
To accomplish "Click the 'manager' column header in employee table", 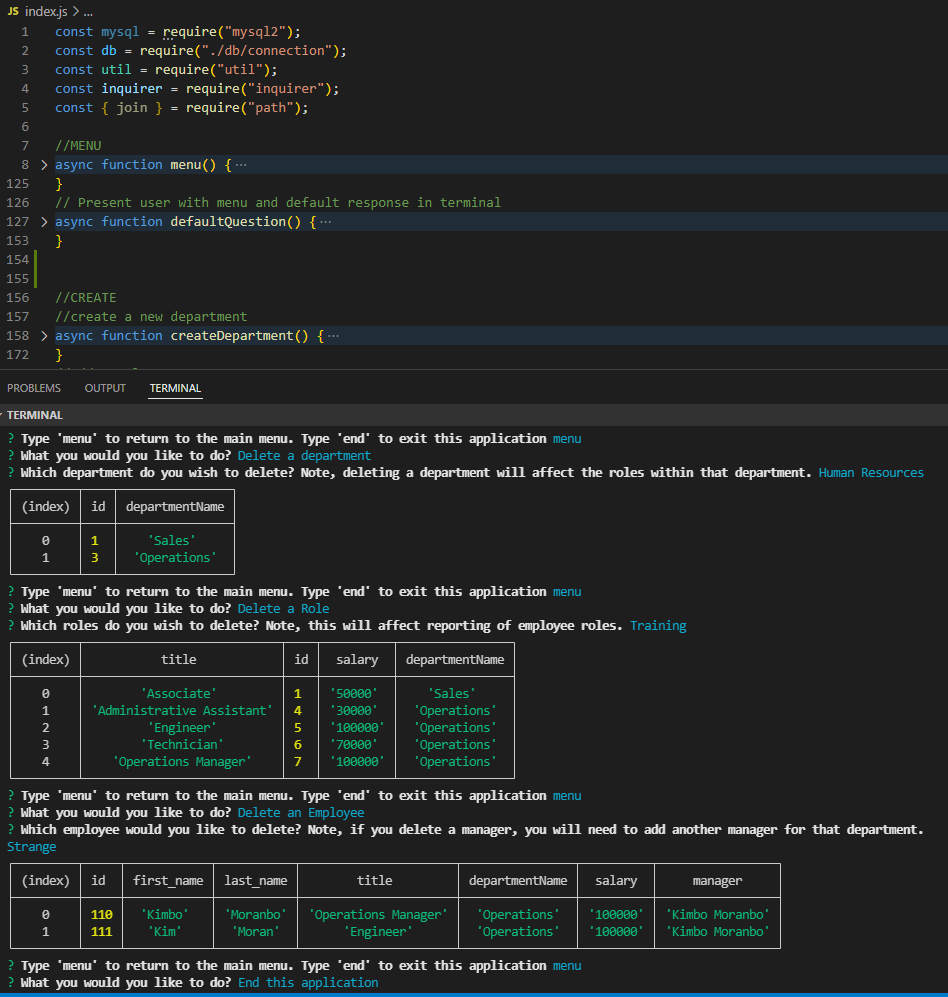I will 717,881.
